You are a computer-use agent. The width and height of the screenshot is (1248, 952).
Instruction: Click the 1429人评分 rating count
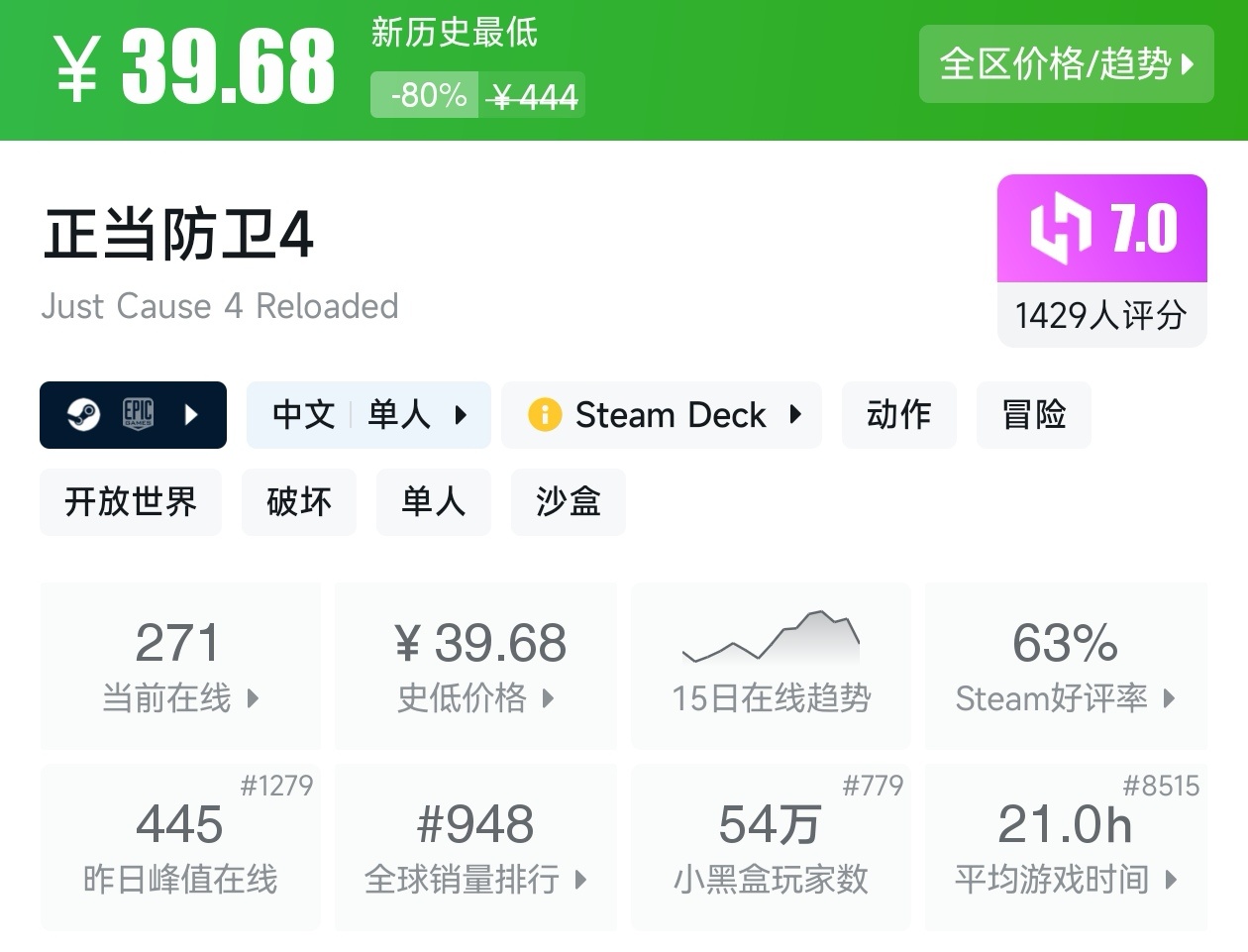(x=1100, y=315)
